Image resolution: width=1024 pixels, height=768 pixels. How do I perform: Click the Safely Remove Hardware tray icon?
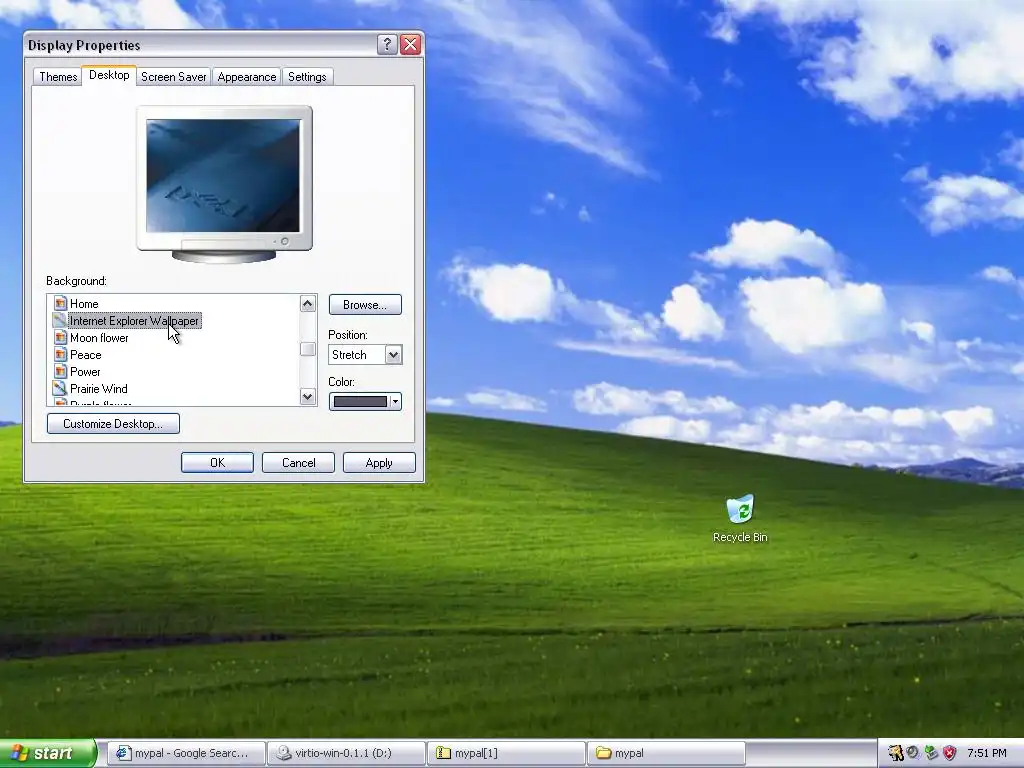tap(931, 753)
